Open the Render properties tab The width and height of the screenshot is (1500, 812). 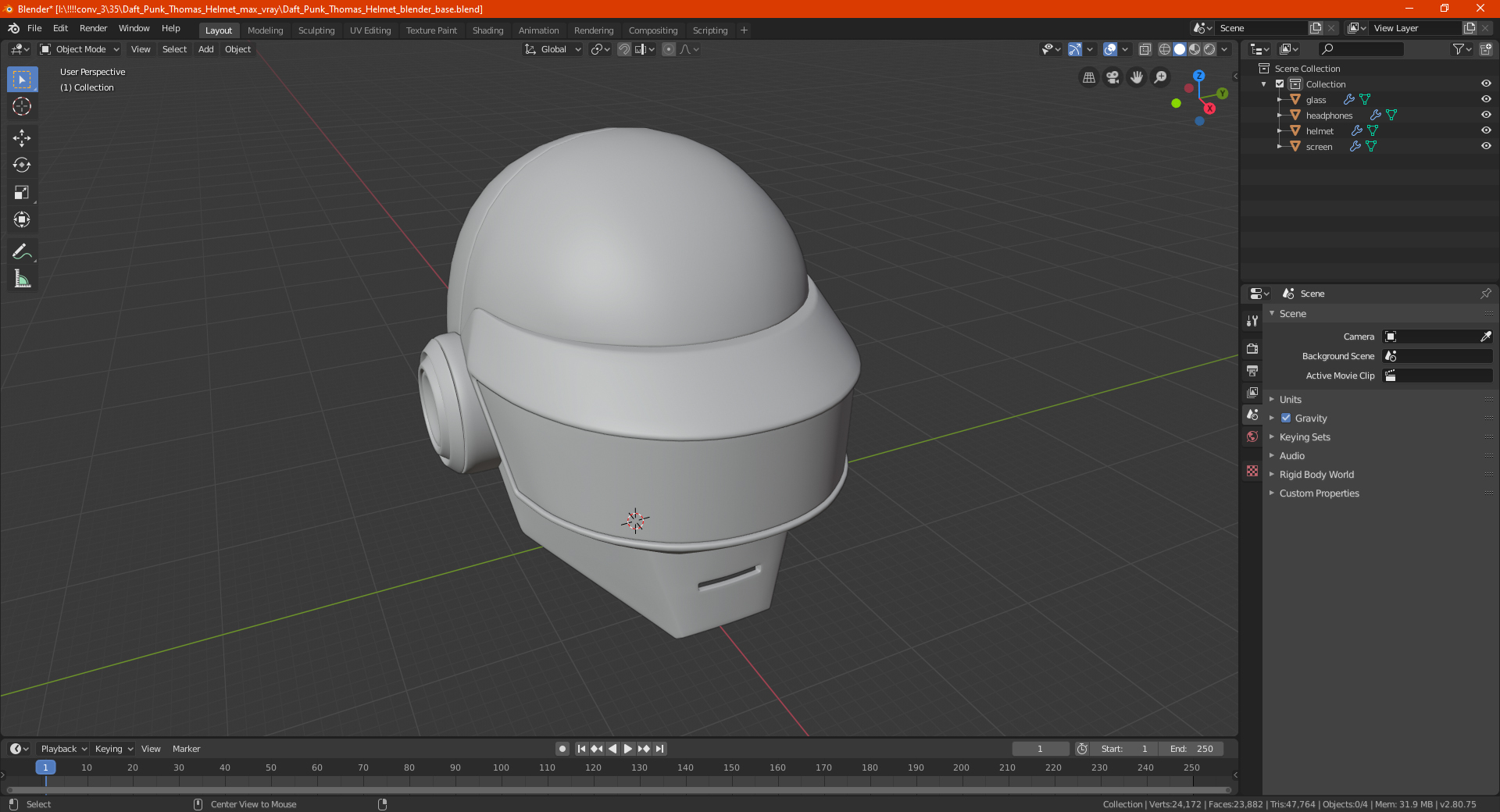click(1252, 348)
